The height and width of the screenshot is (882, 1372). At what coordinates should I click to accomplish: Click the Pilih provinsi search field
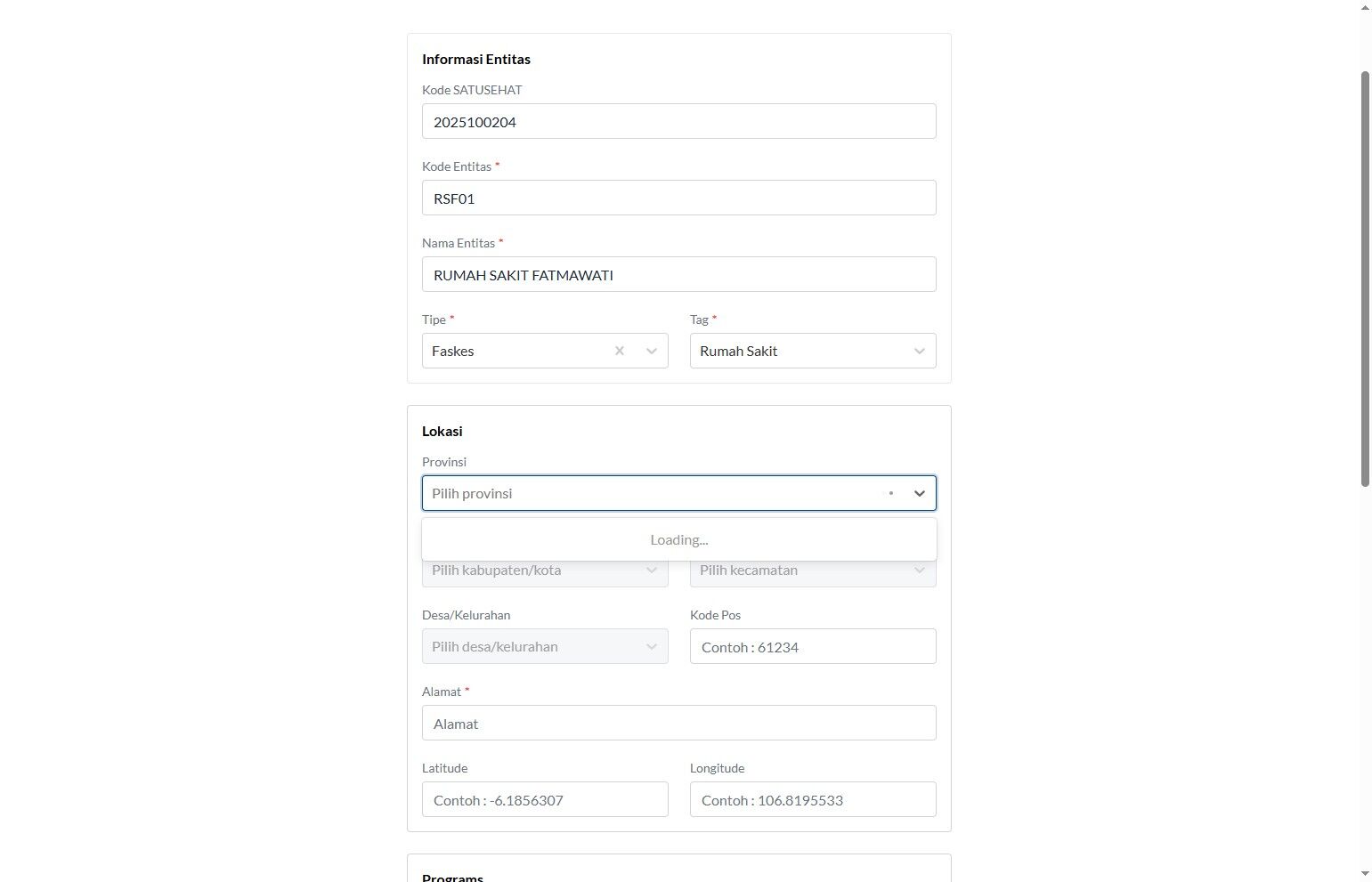click(650, 493)
